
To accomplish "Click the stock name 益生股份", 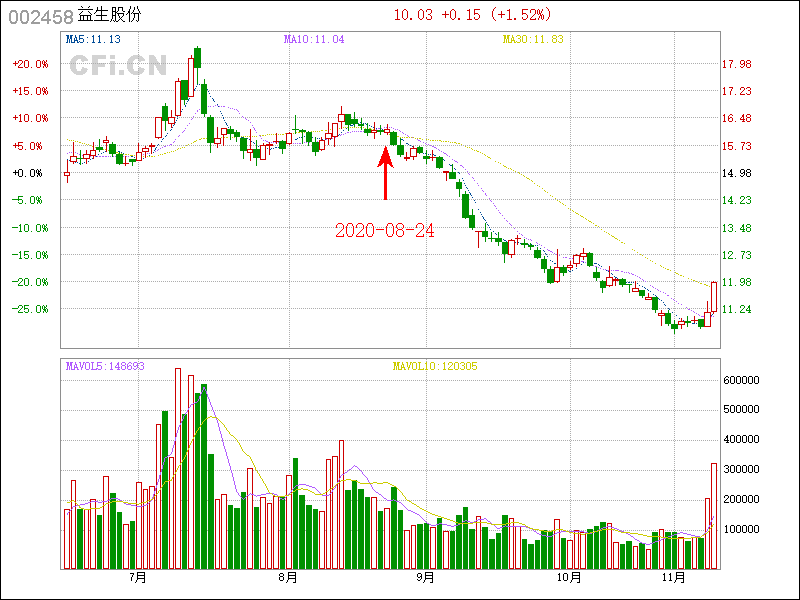I will coord(113,16).
